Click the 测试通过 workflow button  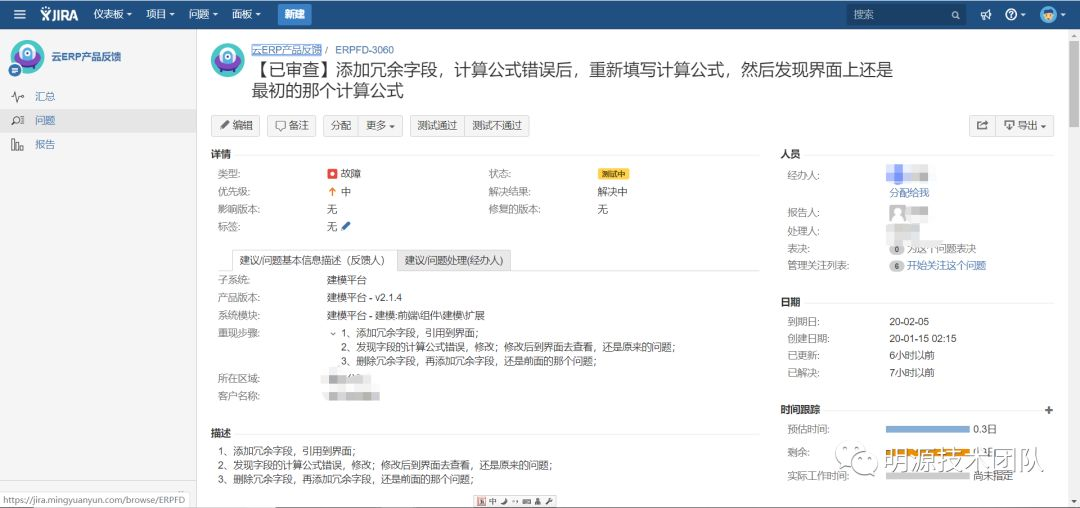[x=437, y=126]
